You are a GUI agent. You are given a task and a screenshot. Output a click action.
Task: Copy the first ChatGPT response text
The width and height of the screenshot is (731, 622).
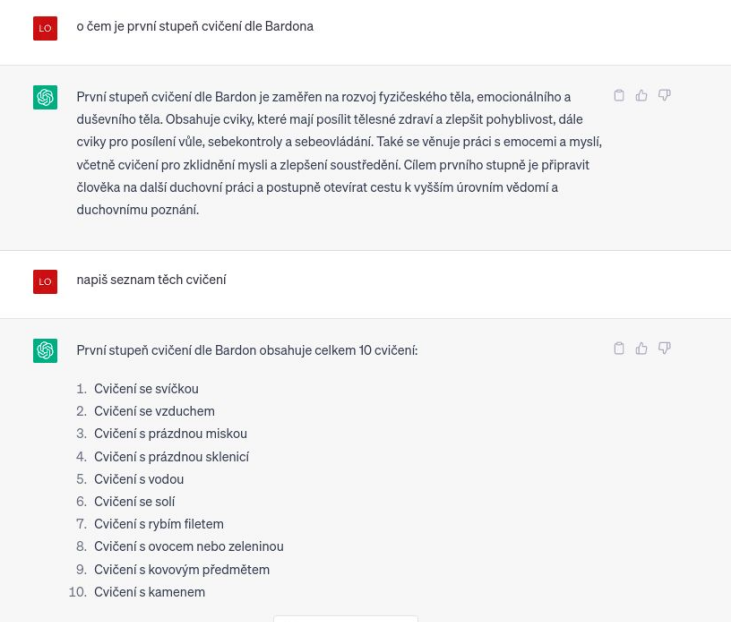point(619,96)
